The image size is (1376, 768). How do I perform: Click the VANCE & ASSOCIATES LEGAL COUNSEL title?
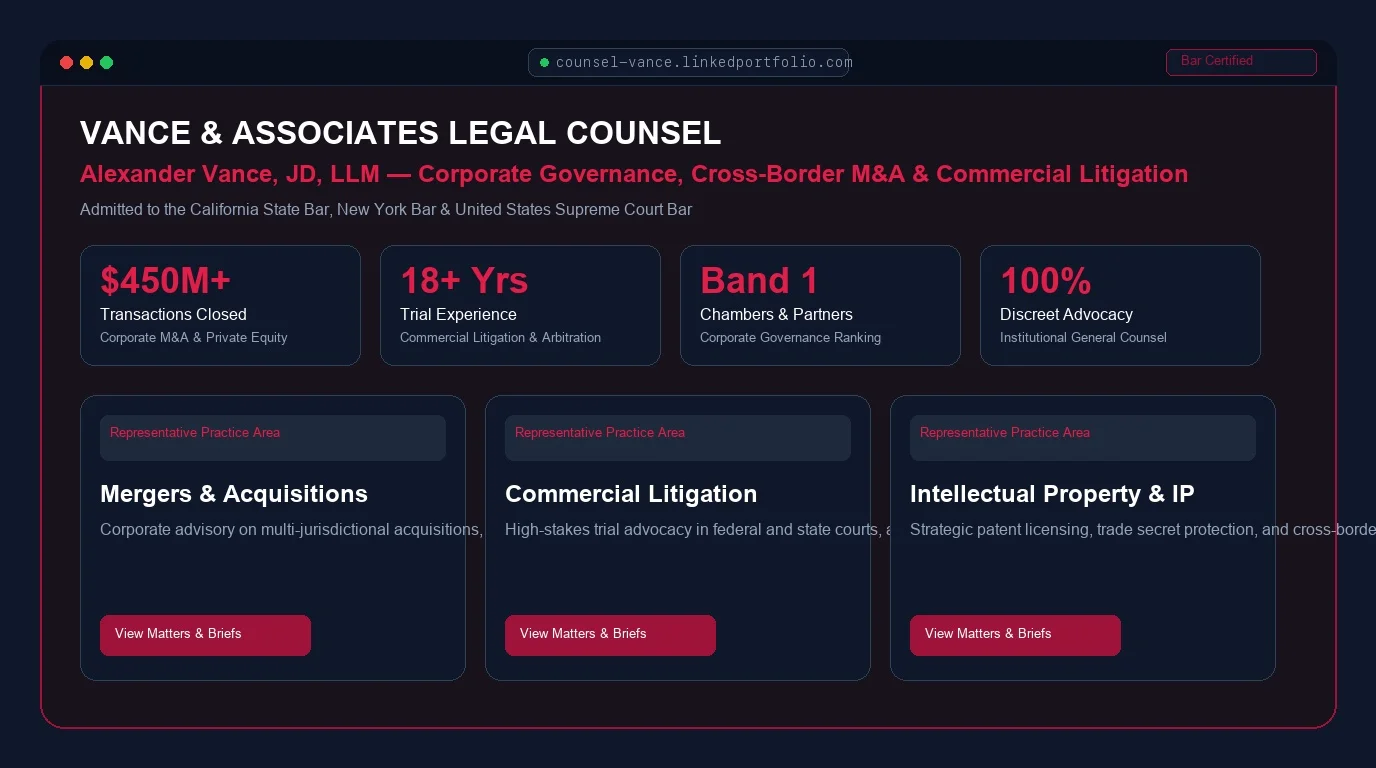tap(400, 133)
